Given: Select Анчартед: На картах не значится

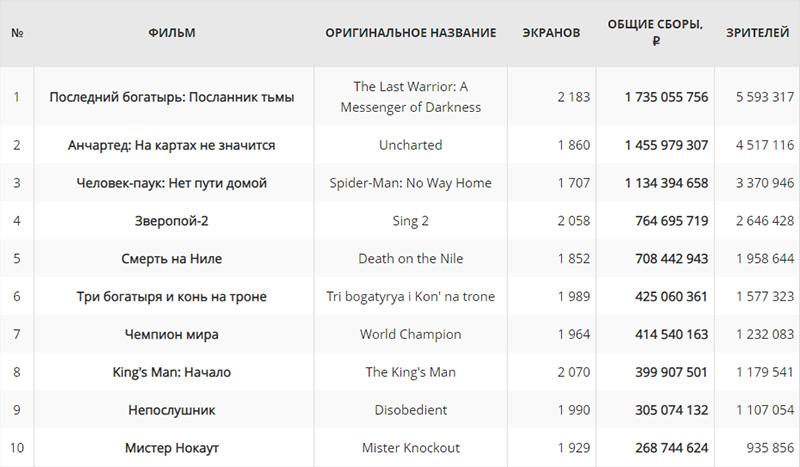Looking at the screenshot, I should (x=171, y=145).
